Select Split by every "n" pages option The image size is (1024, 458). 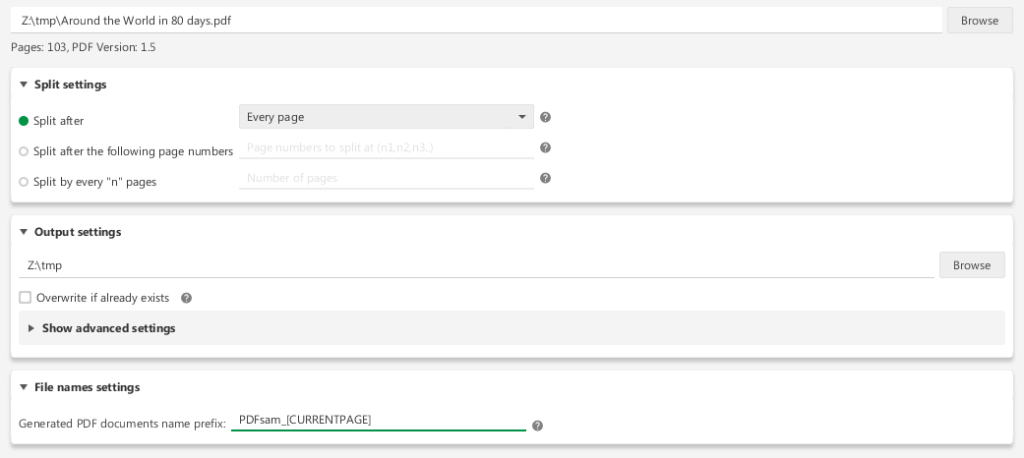click(24, 182)
